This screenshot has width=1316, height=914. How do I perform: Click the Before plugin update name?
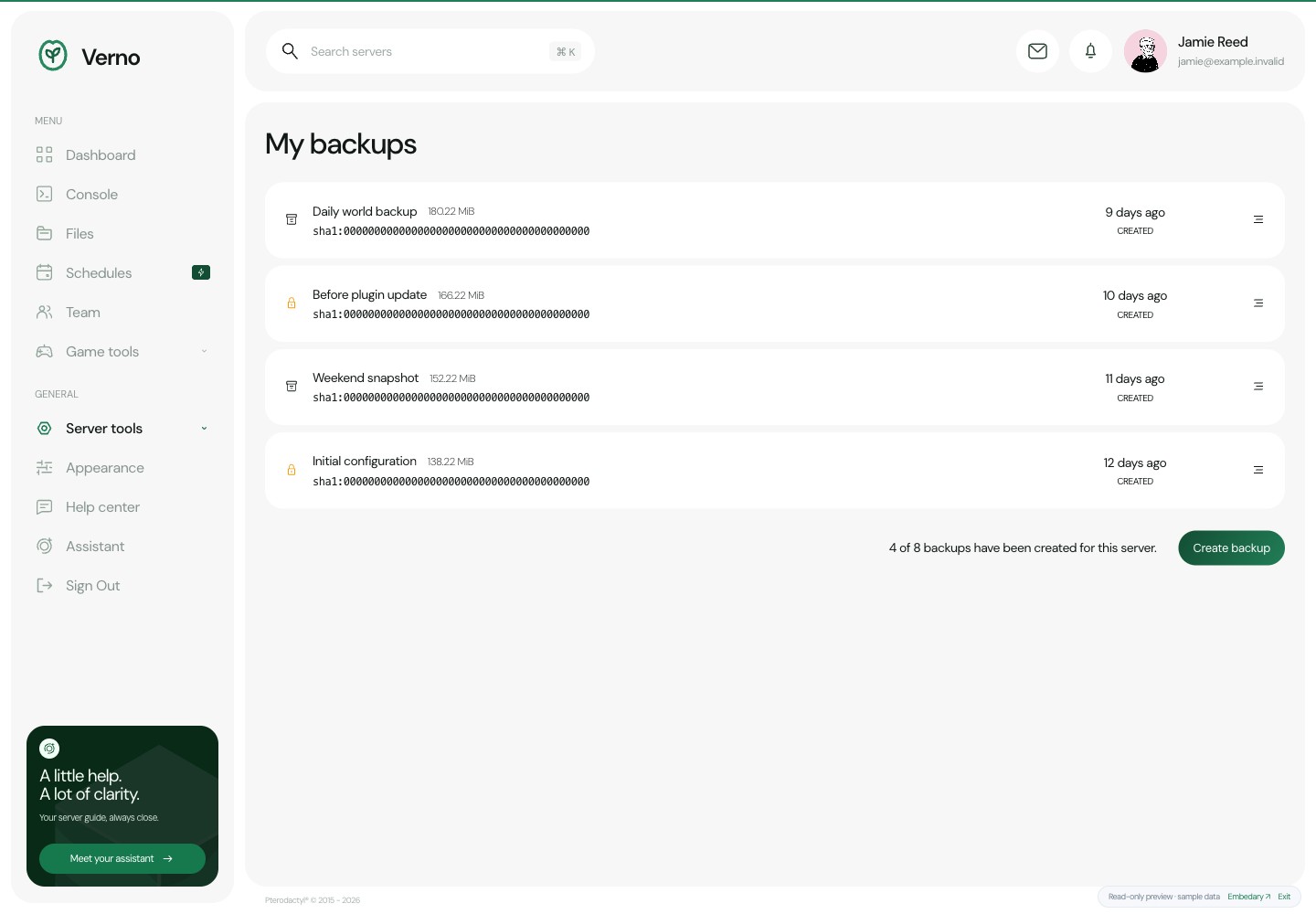[x=369, y=294]
